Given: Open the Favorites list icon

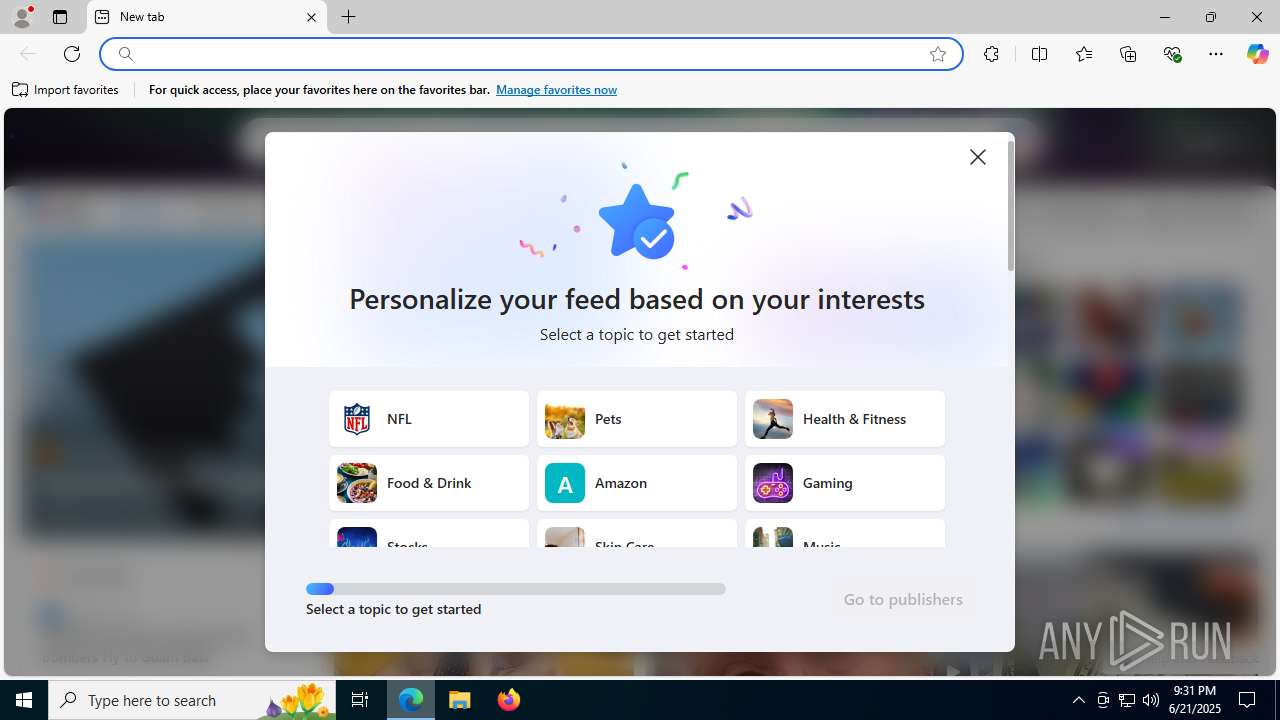Looking at the screenshot, I should 1084,54.
